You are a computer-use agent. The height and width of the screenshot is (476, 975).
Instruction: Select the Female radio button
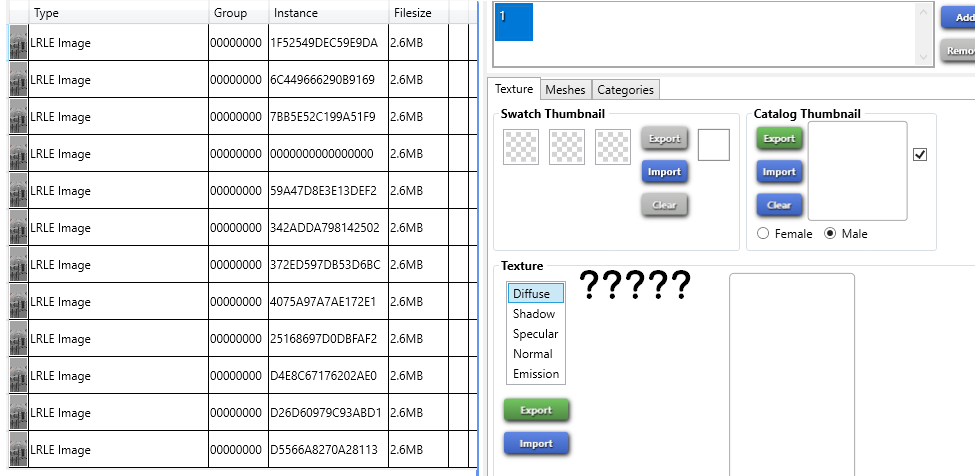click(x=764, y=234)
